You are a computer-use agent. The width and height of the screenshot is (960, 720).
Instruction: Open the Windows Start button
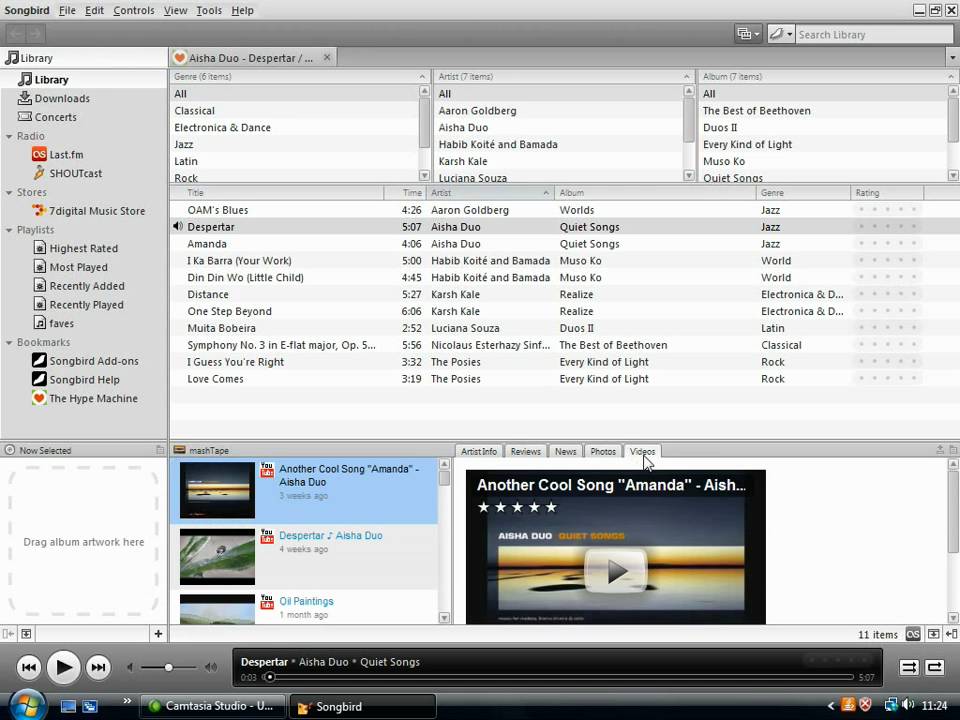[x=26, y=705]
